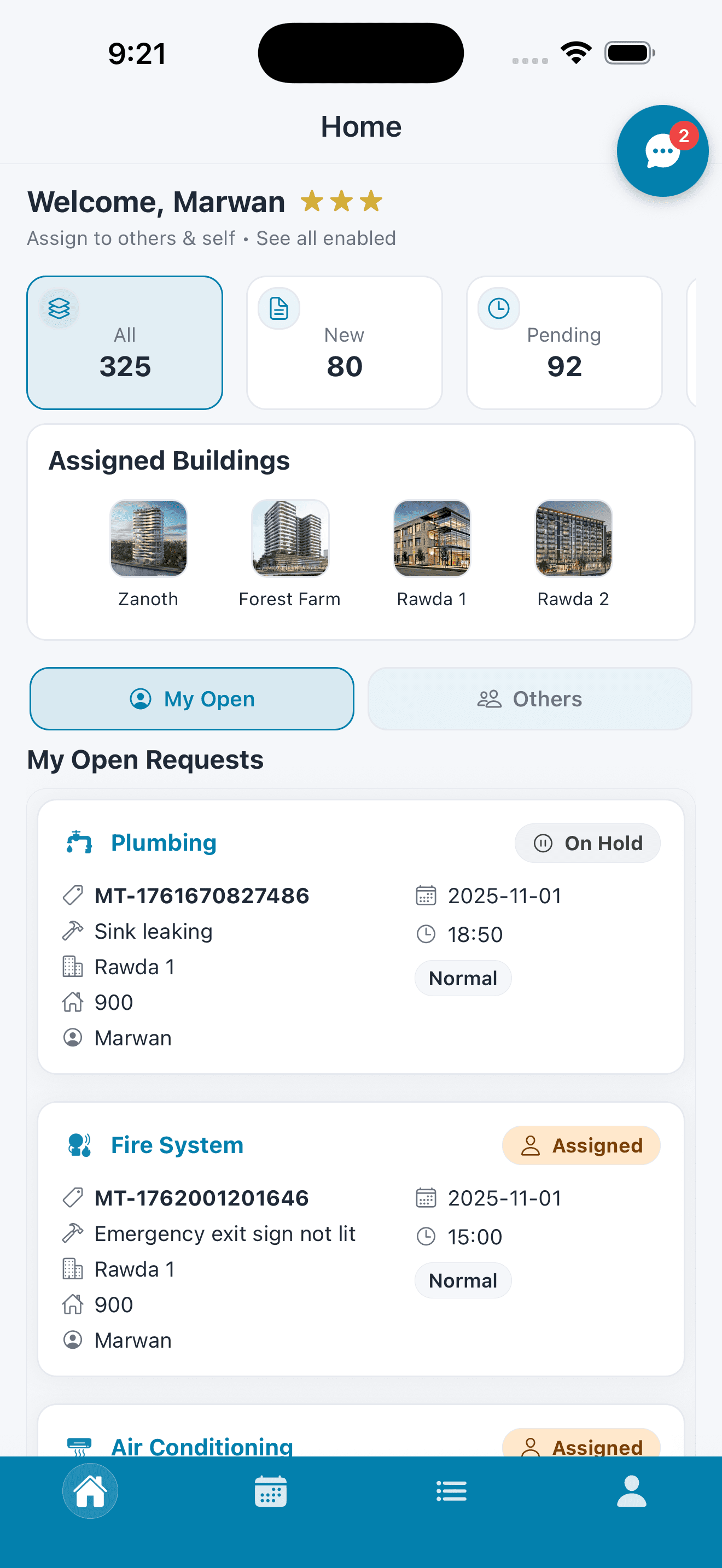Click the Assigned badge on Fire System card
Image resolution: width=722 pixels, height=1568 pixels.
(581, 1145)
